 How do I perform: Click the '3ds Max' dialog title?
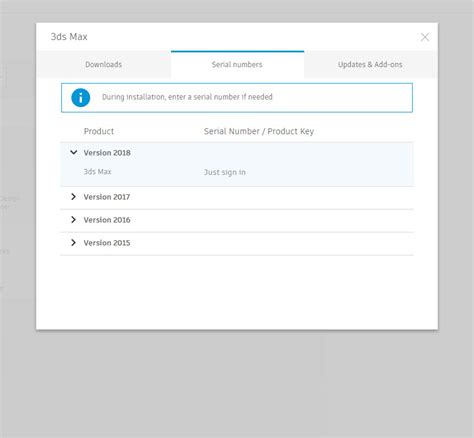pos(69,37)
